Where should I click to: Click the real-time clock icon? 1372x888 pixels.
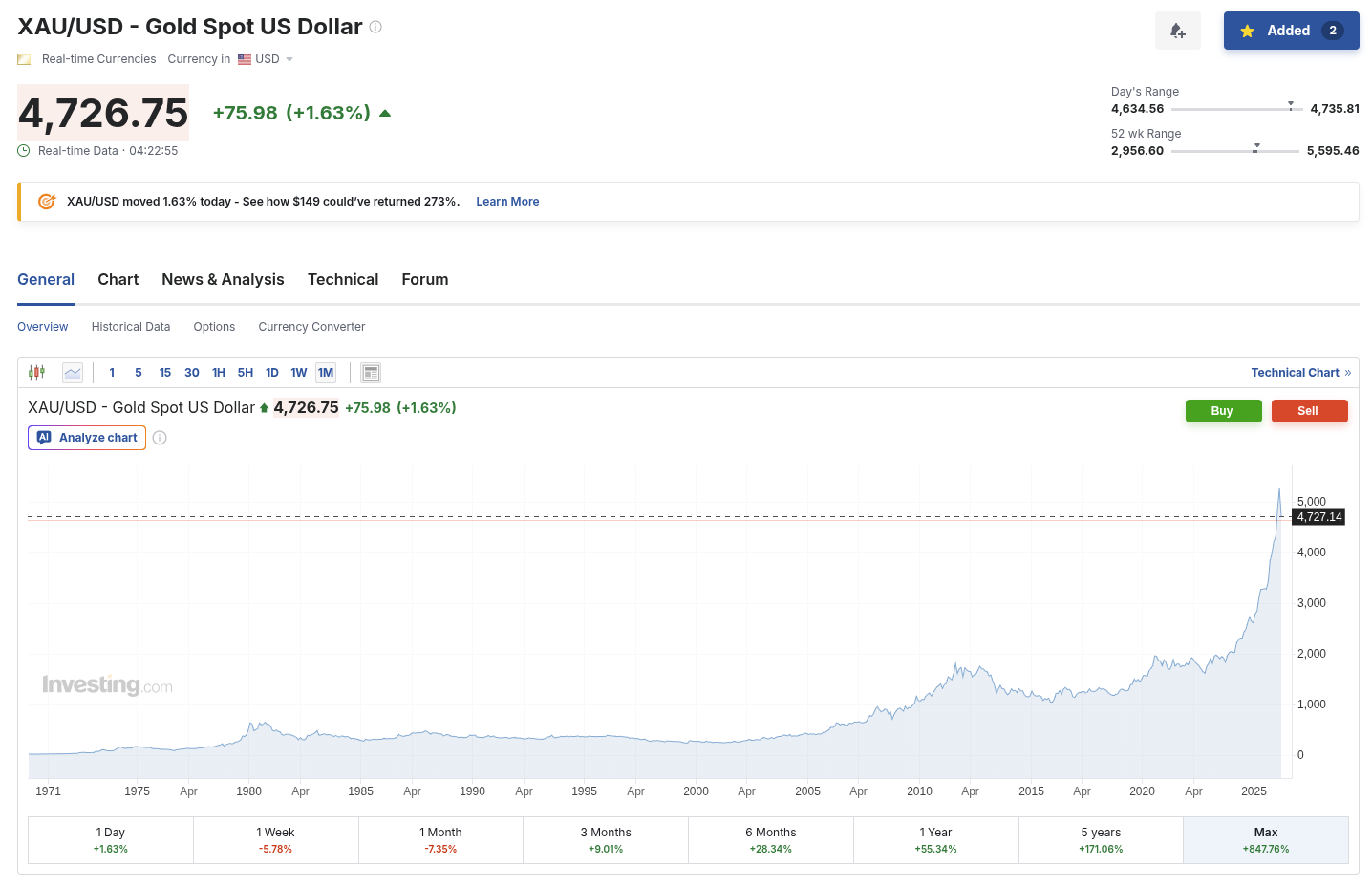coord(24,151)
